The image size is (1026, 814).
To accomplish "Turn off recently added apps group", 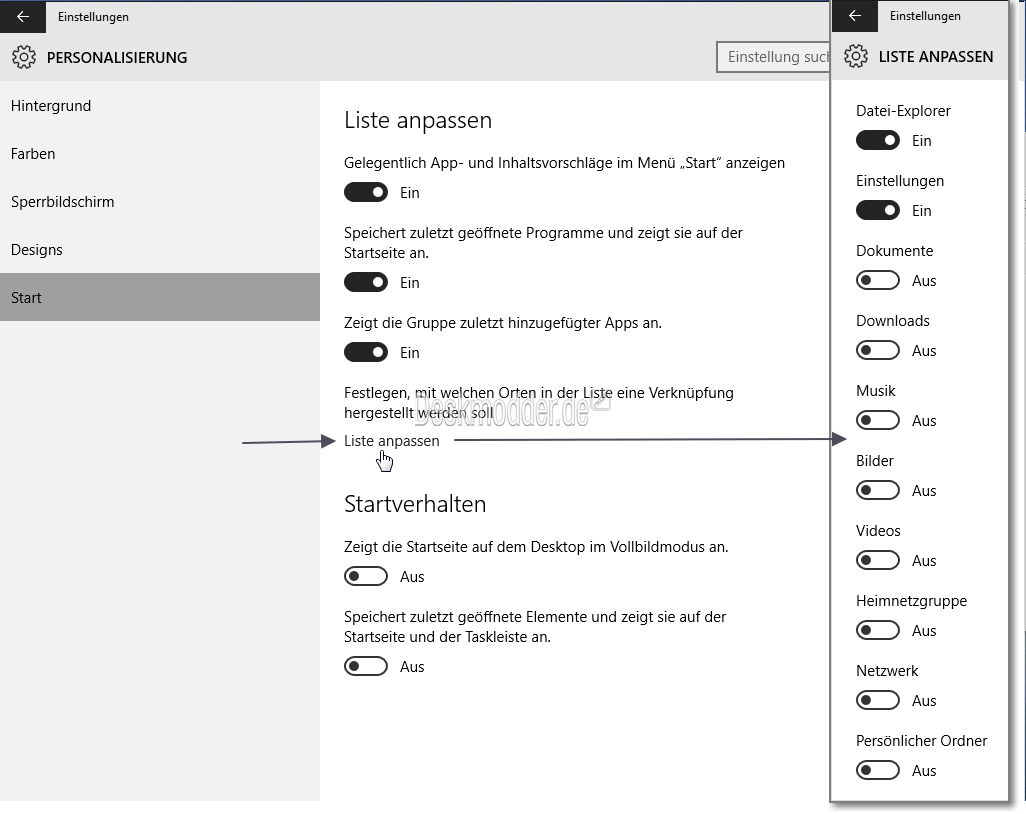I will click(366, 352).
